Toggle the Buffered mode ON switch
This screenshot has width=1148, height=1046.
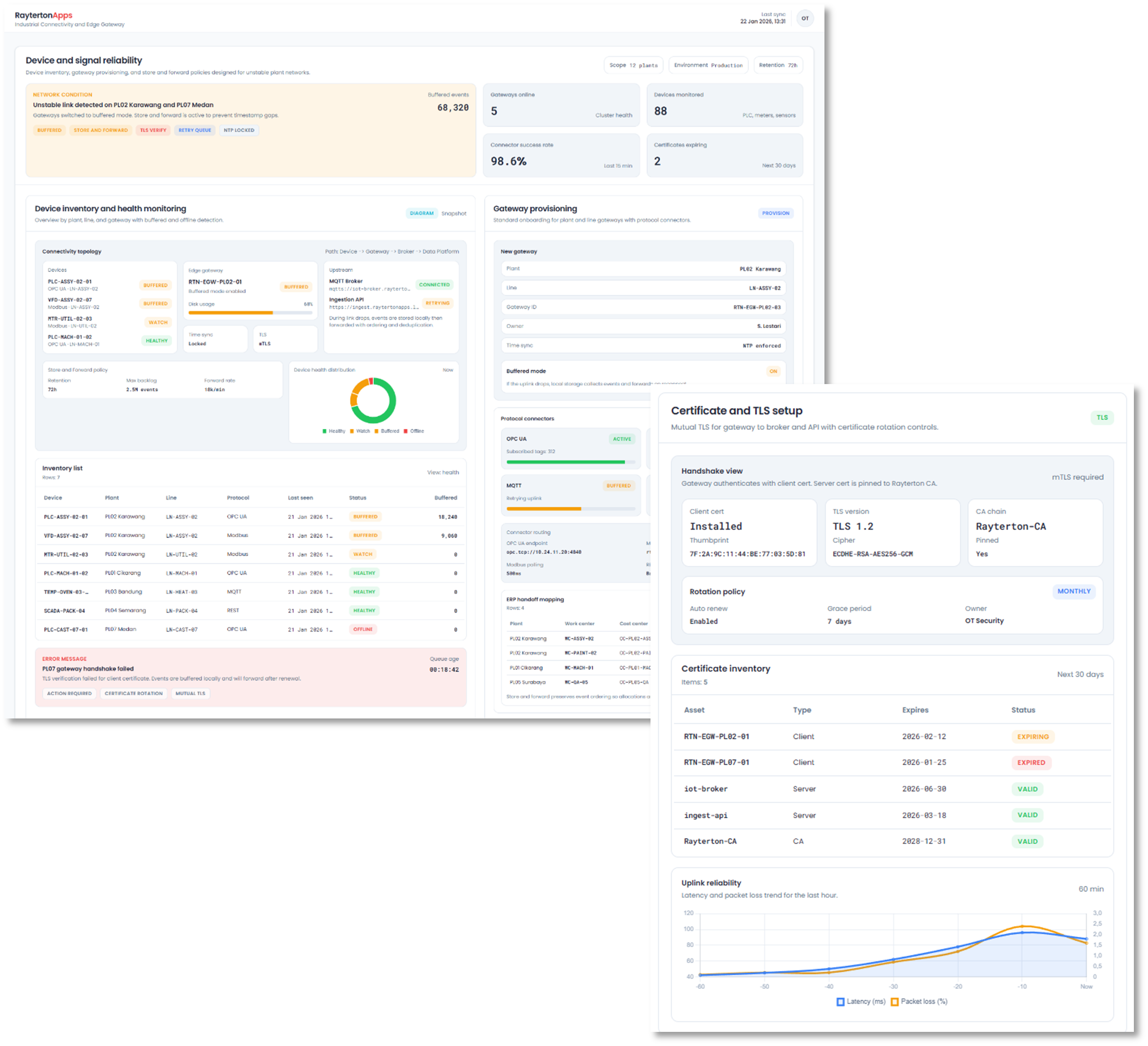773,371
